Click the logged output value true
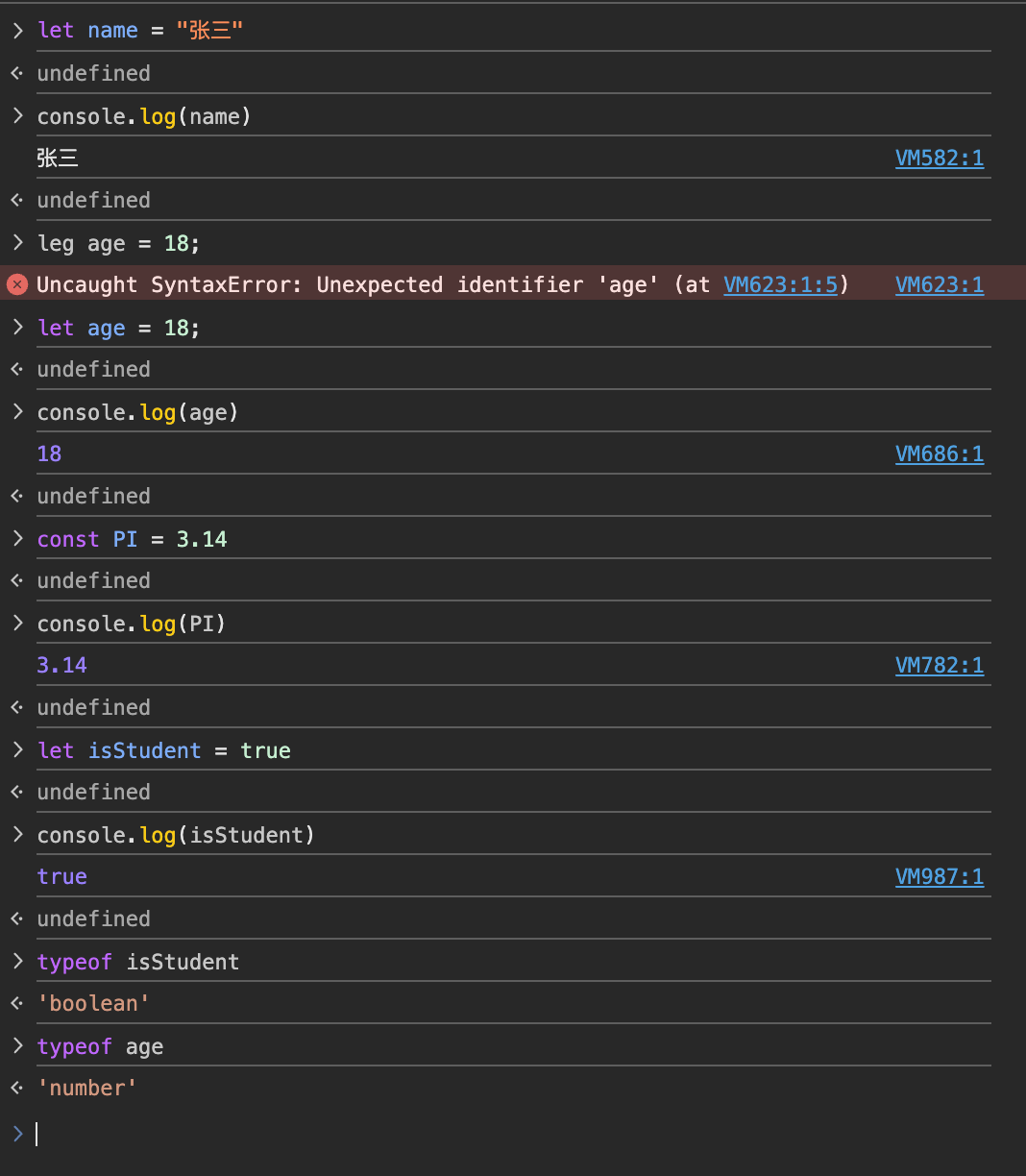 61,877
